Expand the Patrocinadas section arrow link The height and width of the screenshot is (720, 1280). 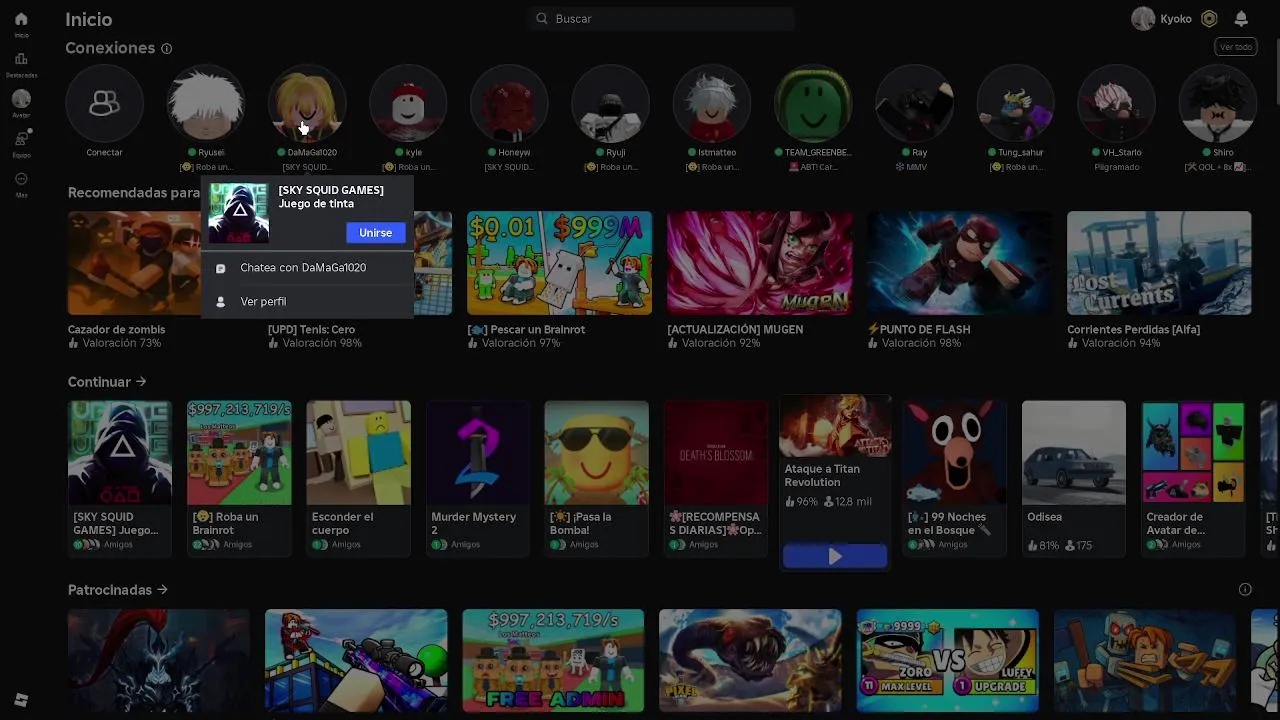click(118, 590)
